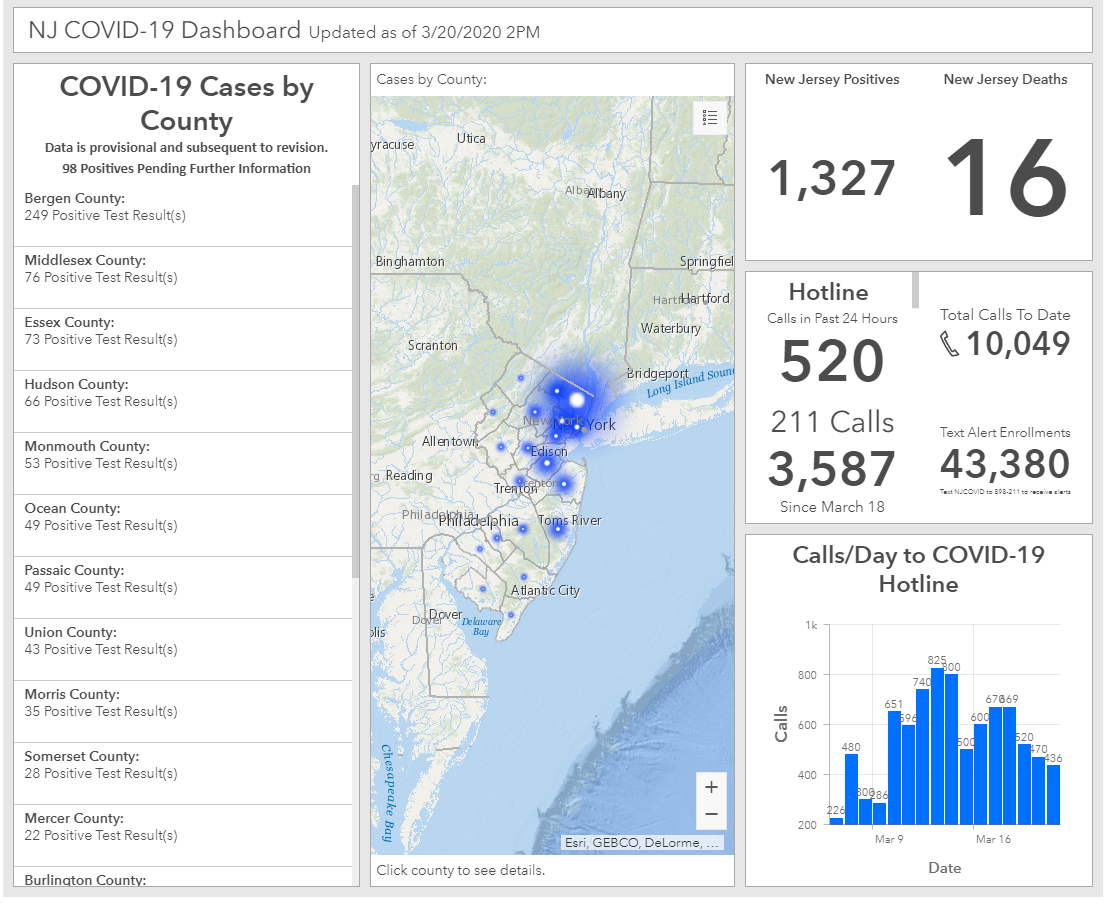
Task: Click the 480 calls bar in chart
Action: point(851,789)
